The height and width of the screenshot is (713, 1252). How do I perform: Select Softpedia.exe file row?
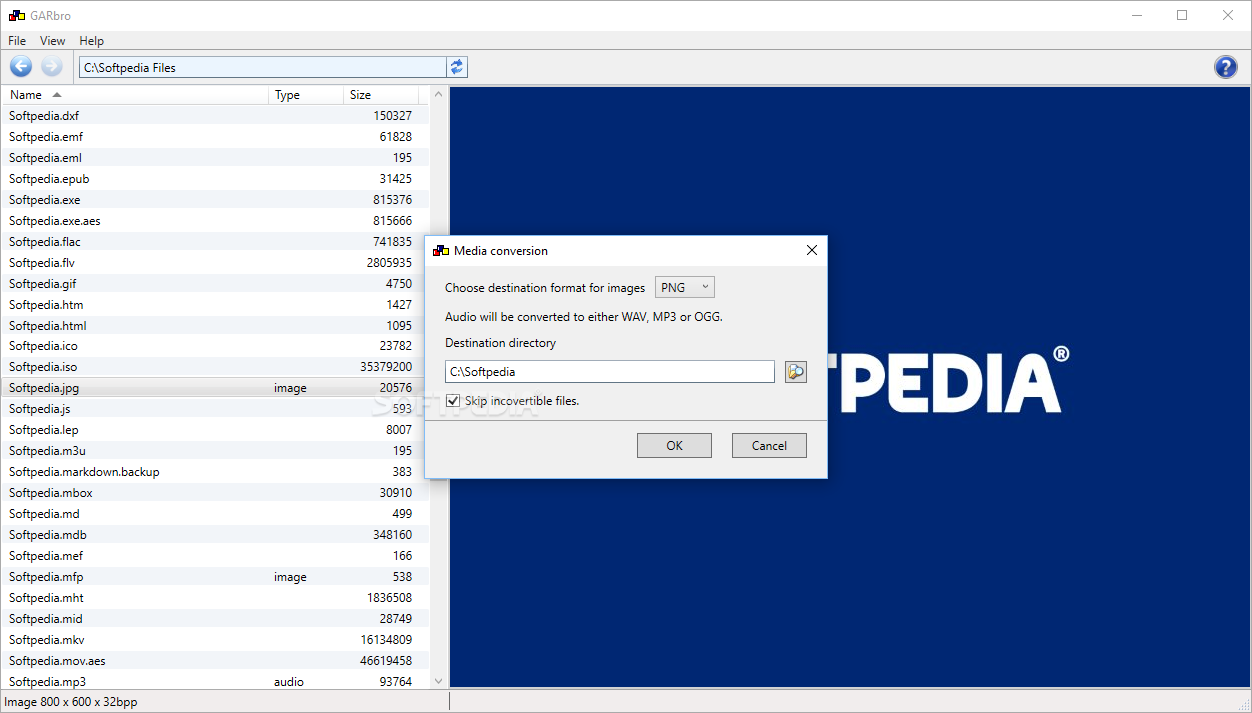pos(215,200)
